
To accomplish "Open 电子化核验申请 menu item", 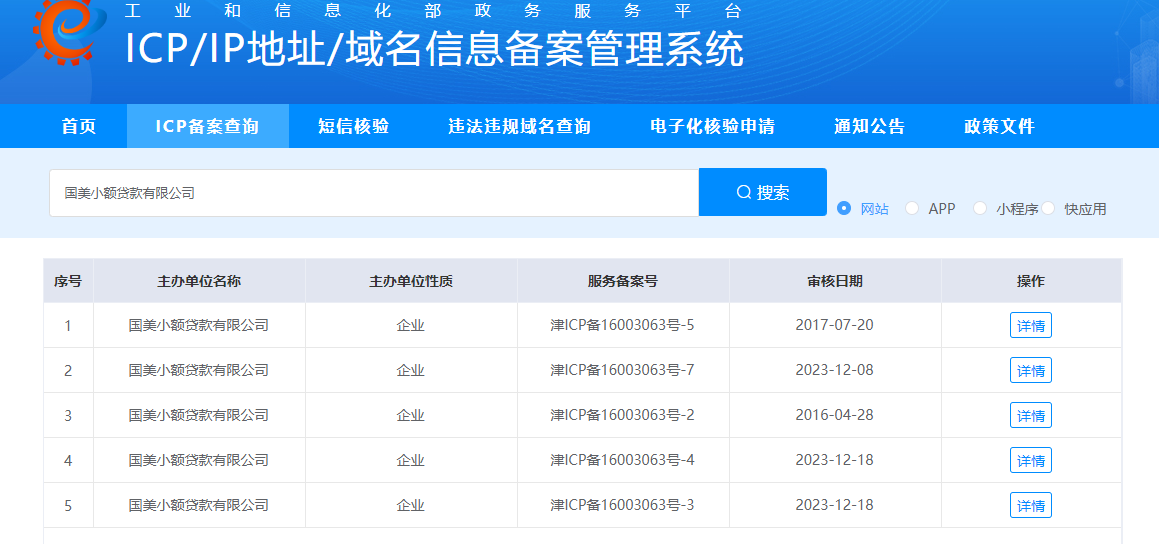I will pos(713,126).
